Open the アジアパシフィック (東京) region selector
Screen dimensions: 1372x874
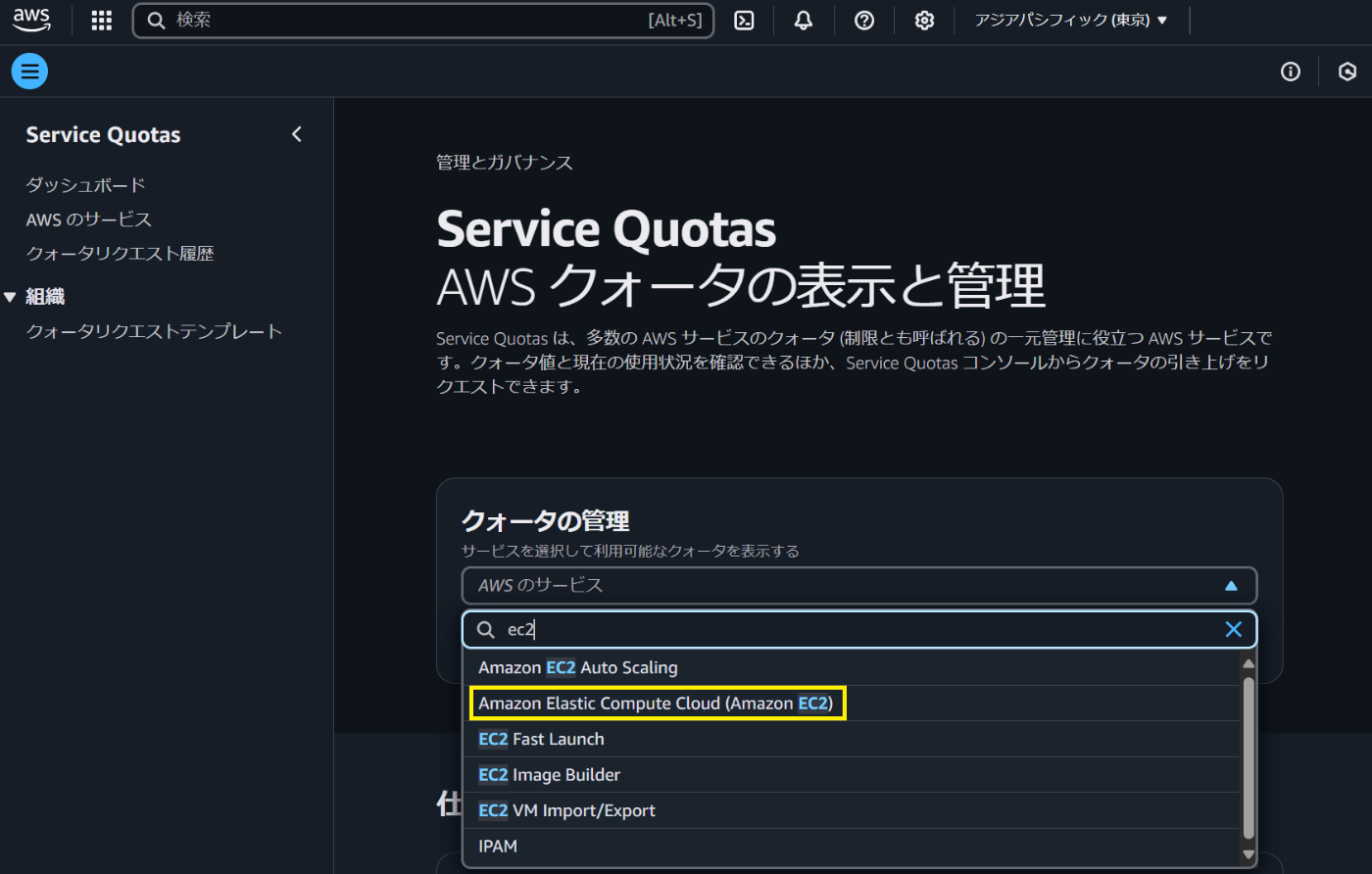(1071, 20)
